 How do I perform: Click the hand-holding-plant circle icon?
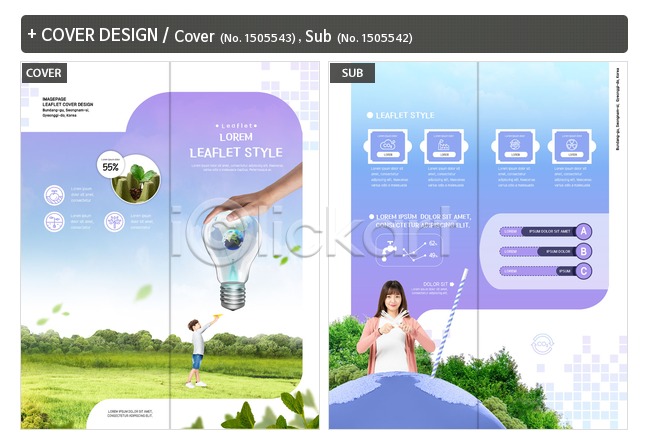tap(54, 195)
